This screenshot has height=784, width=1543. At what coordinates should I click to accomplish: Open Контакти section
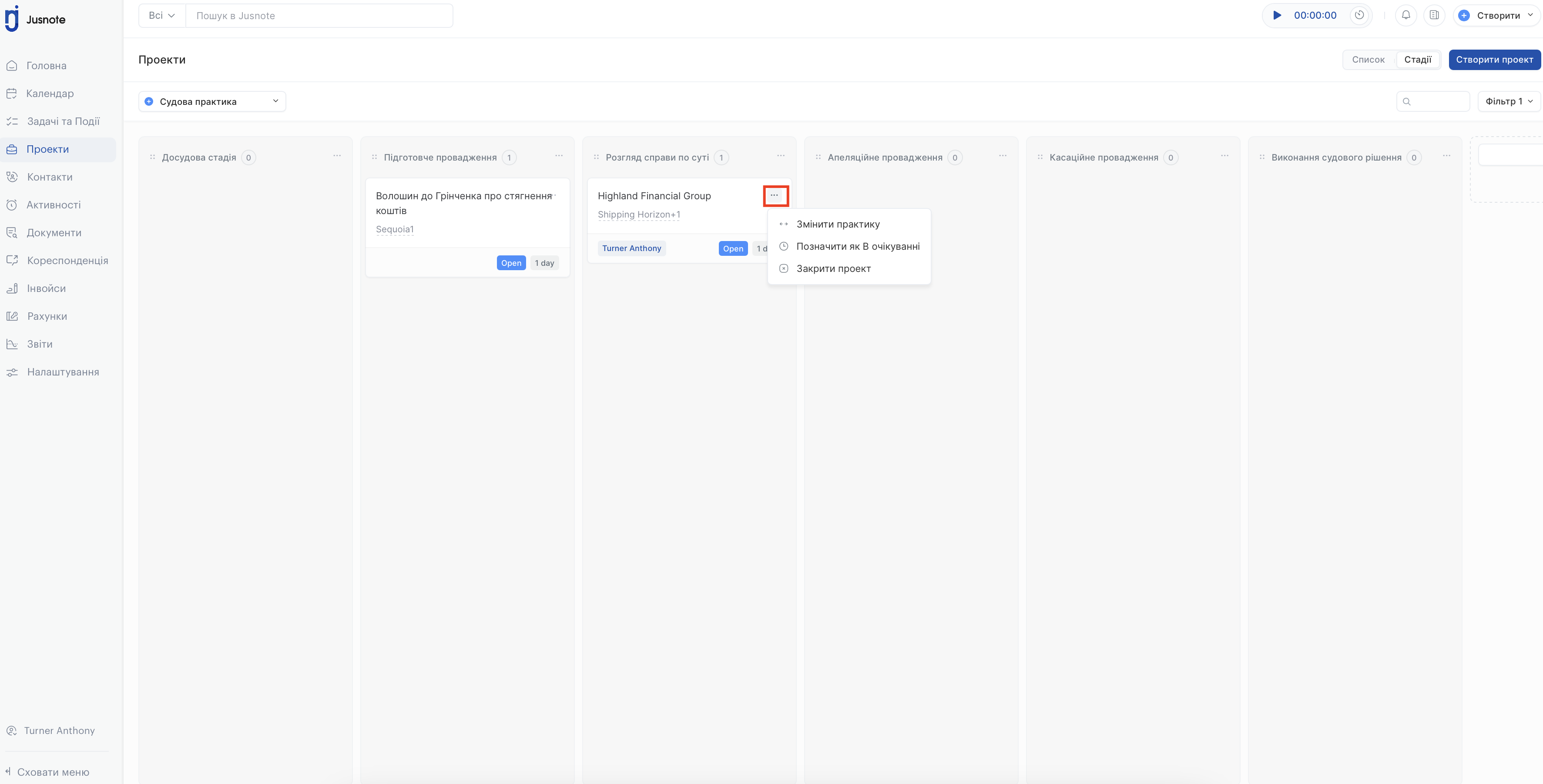point(50,177)
